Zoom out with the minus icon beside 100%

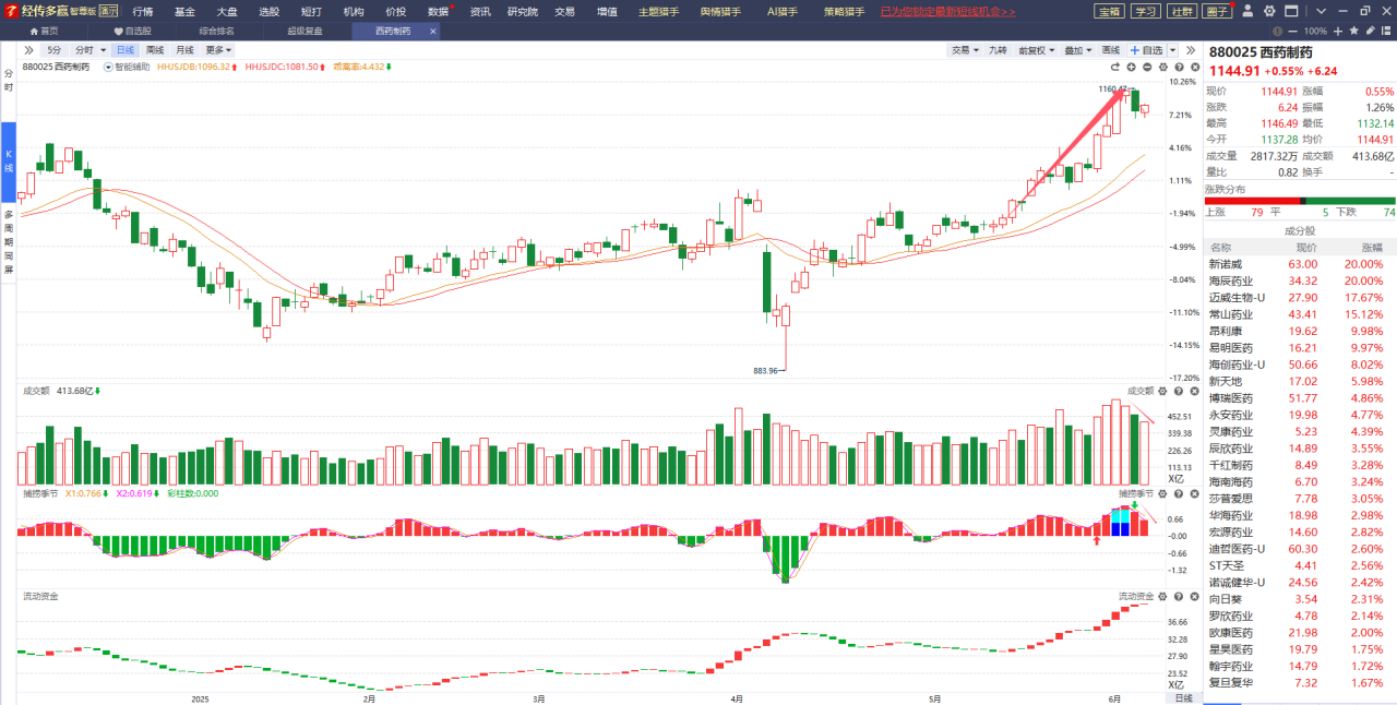click(1293, 31)
